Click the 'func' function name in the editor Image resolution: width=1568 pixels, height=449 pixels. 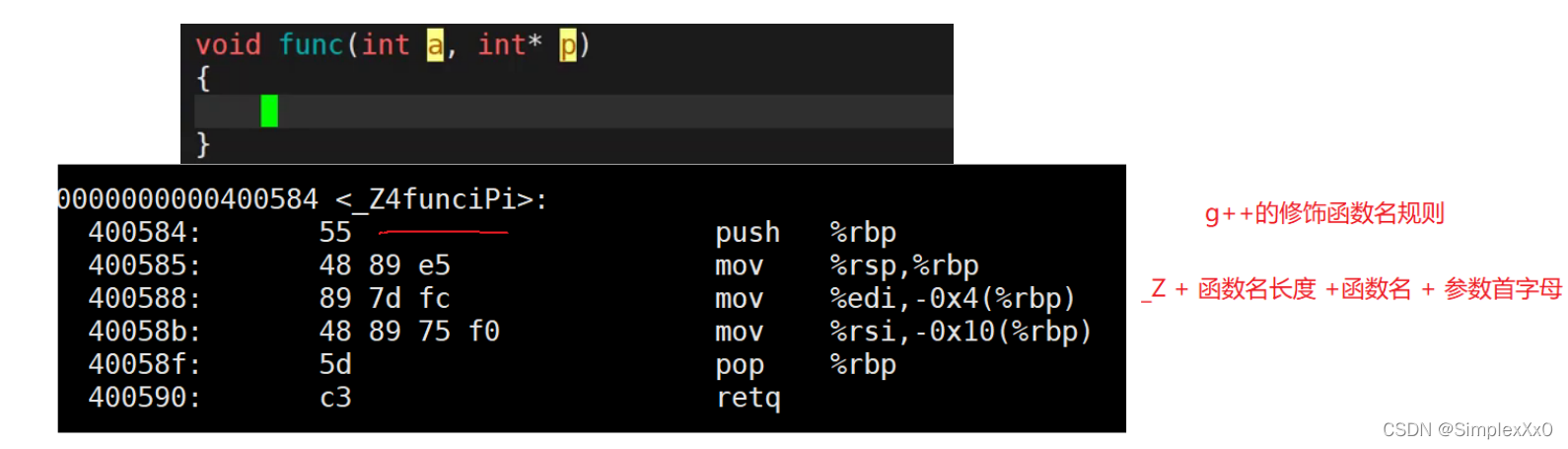coord(311,44)
